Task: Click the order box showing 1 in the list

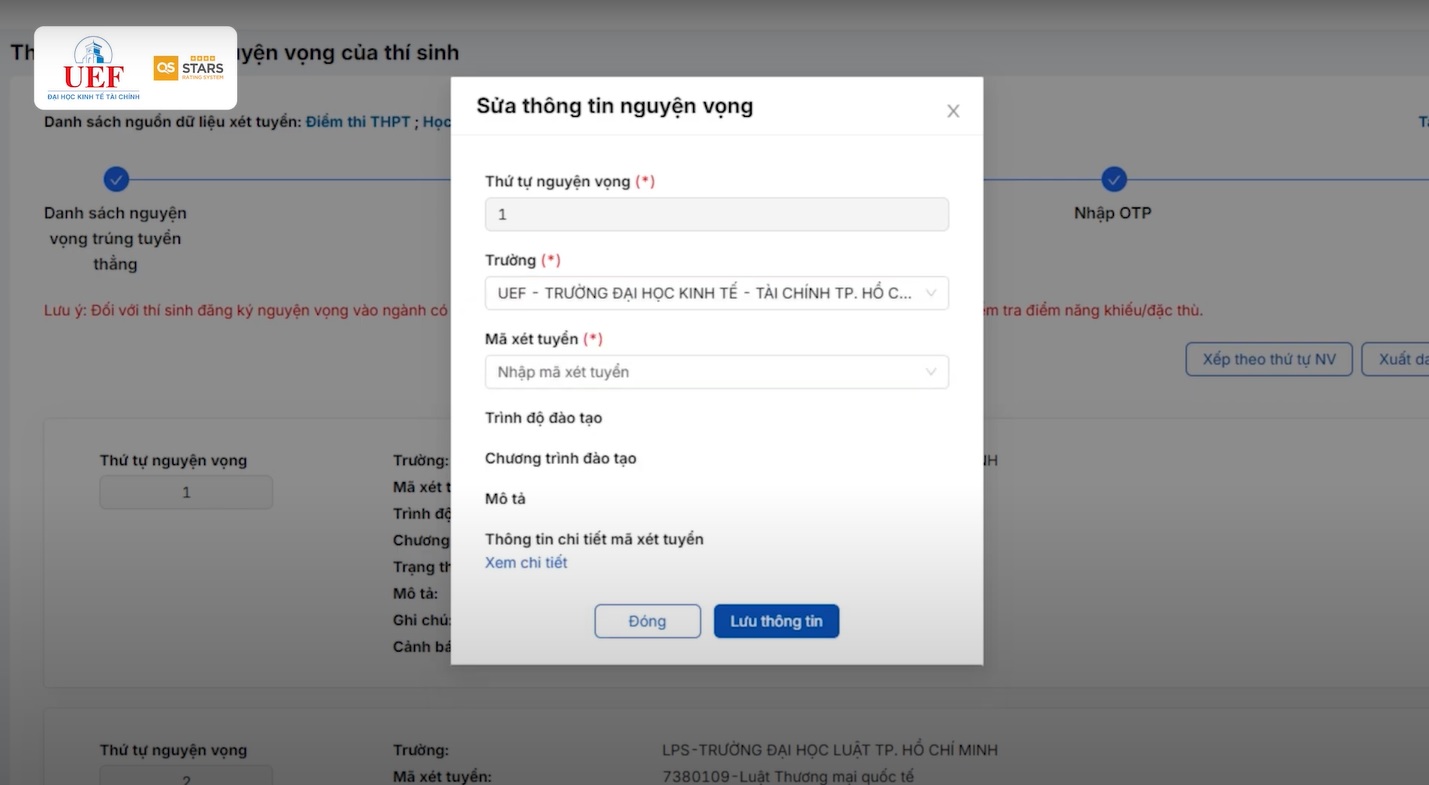Action: tap(186, 492)
